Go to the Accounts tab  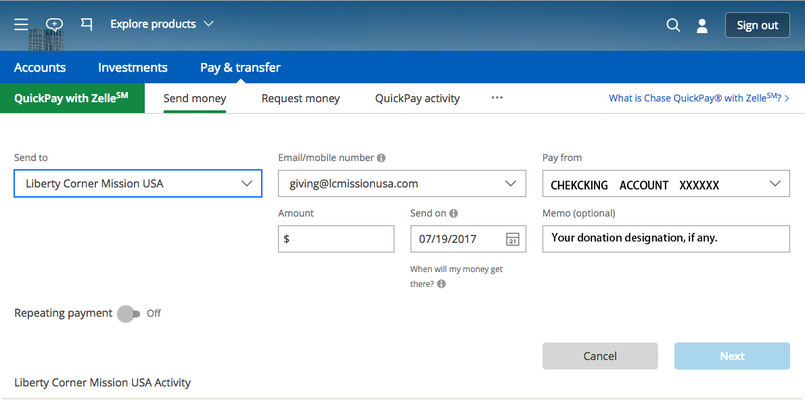40,67
